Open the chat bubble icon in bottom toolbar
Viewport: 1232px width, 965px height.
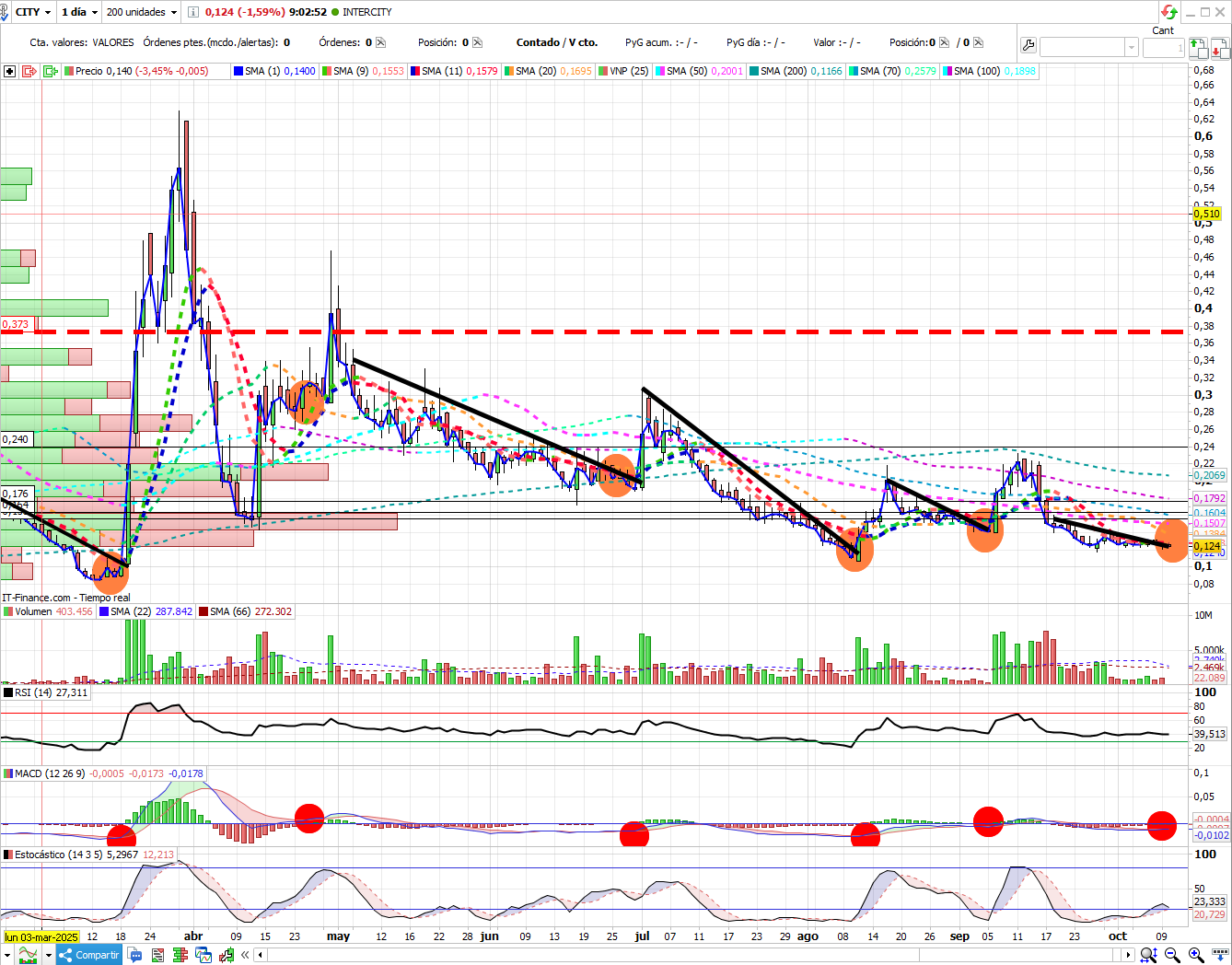135,955
